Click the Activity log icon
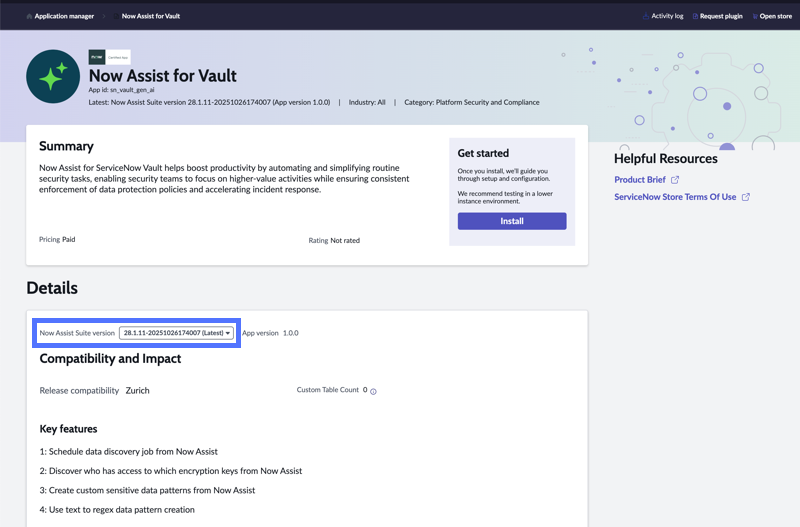 point(646,16)
